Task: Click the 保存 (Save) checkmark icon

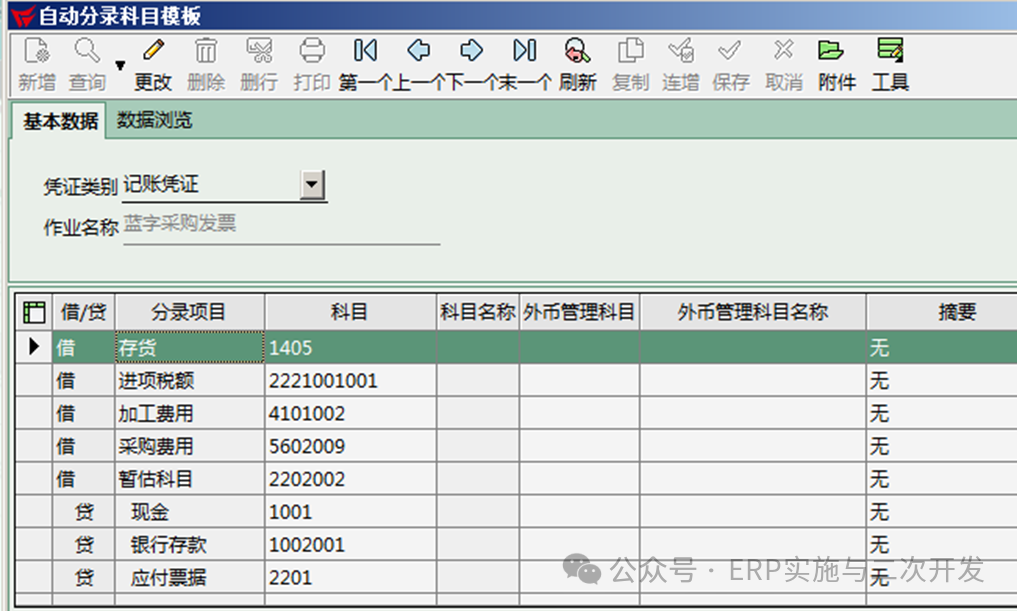Action: coord(730,51)
